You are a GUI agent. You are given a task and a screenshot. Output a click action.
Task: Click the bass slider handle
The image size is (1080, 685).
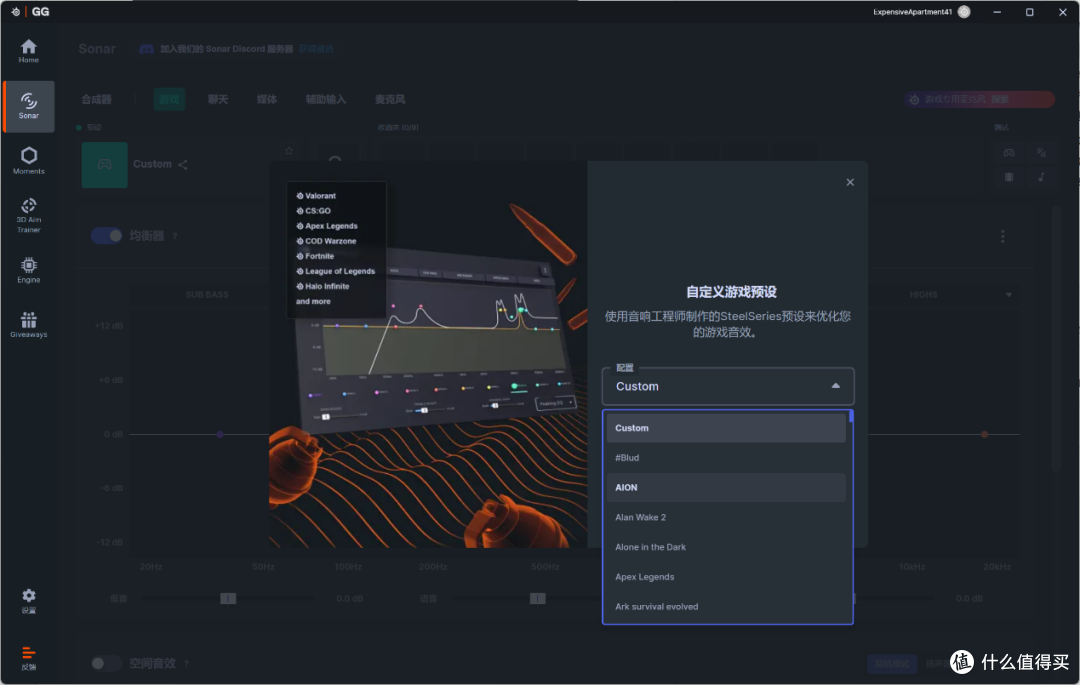tap(228, 598)
